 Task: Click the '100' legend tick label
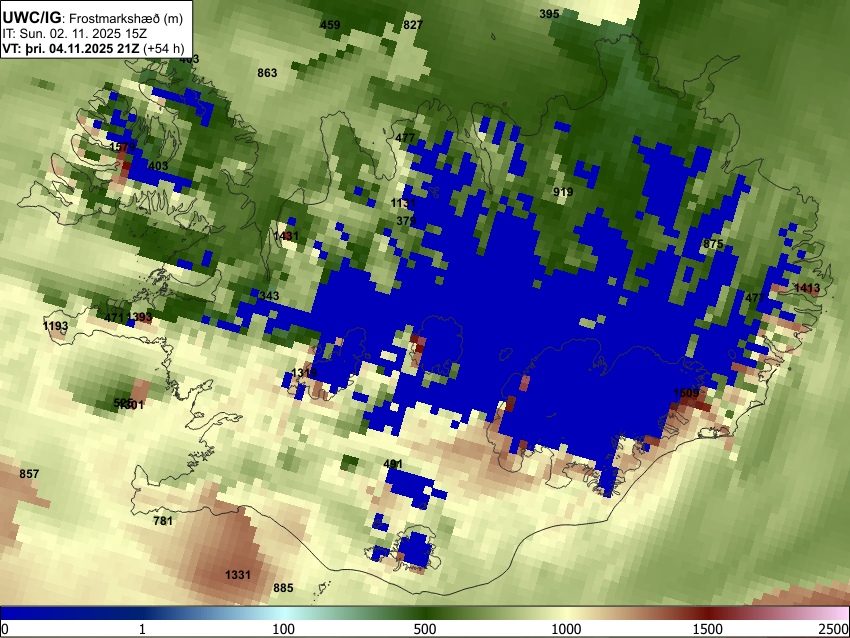(284, 629)
